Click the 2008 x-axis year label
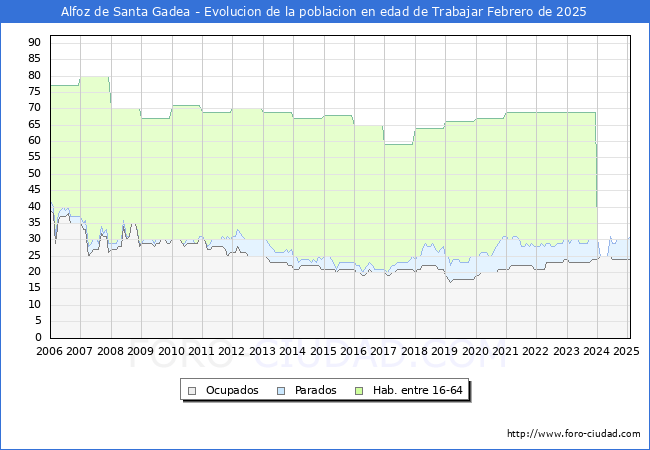Image resolution: width=650 pixels, height=450 pixels. [x=110, y=351]
